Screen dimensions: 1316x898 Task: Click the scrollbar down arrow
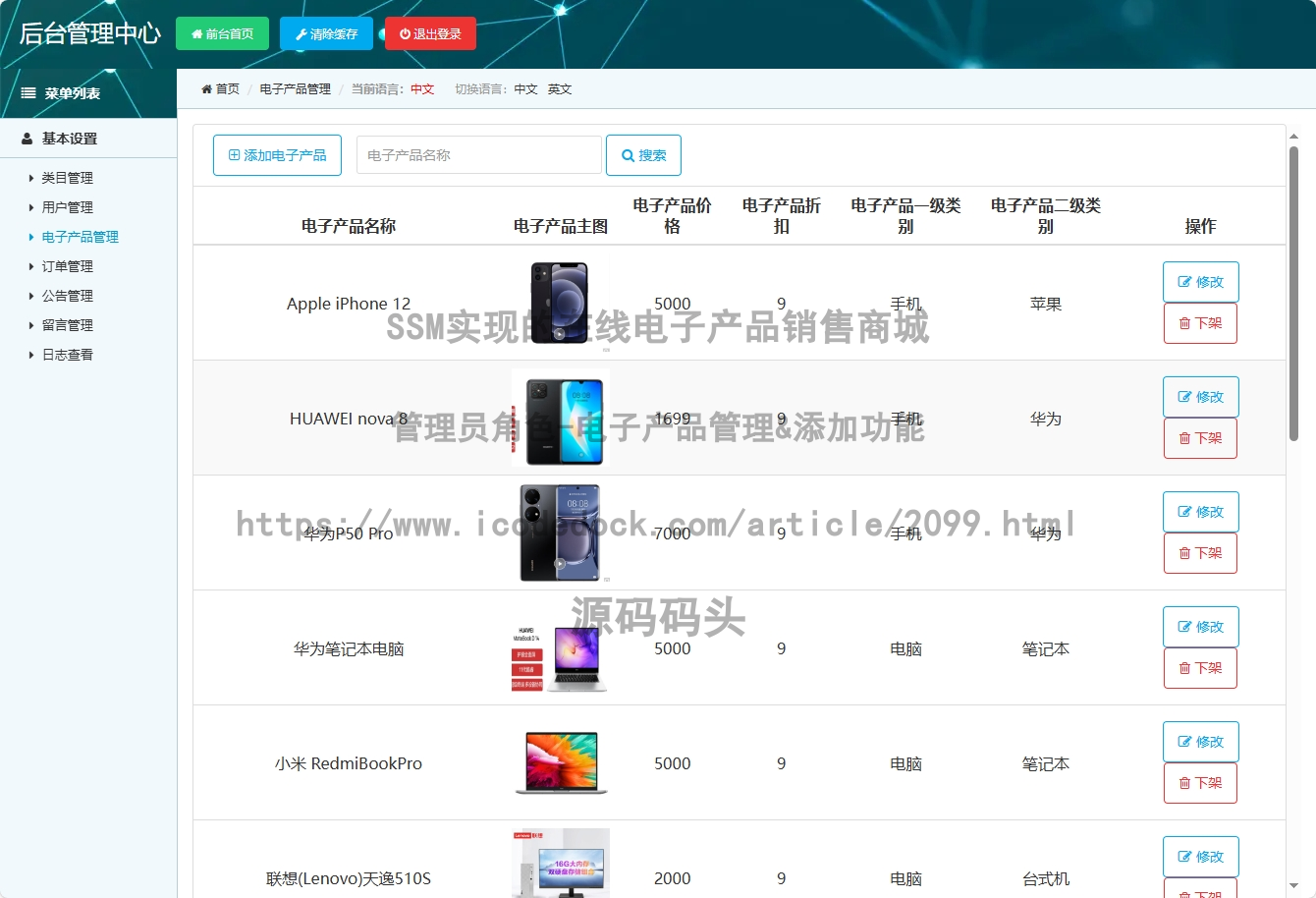pos(1293,885)
